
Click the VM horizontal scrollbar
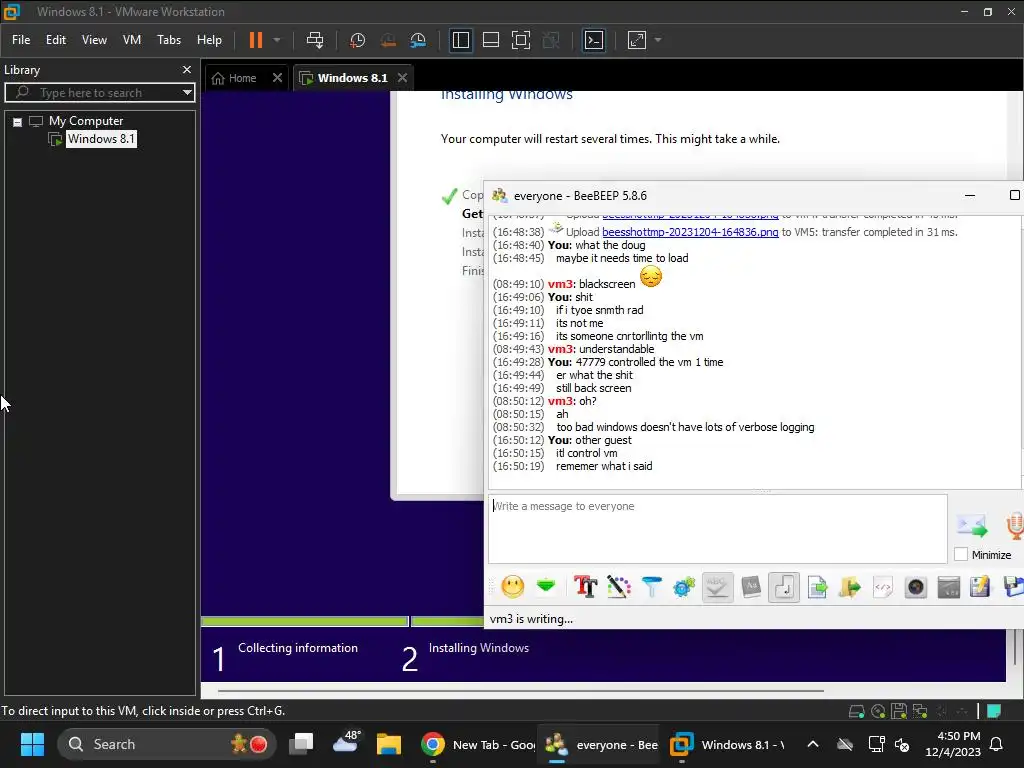[520, 690]
